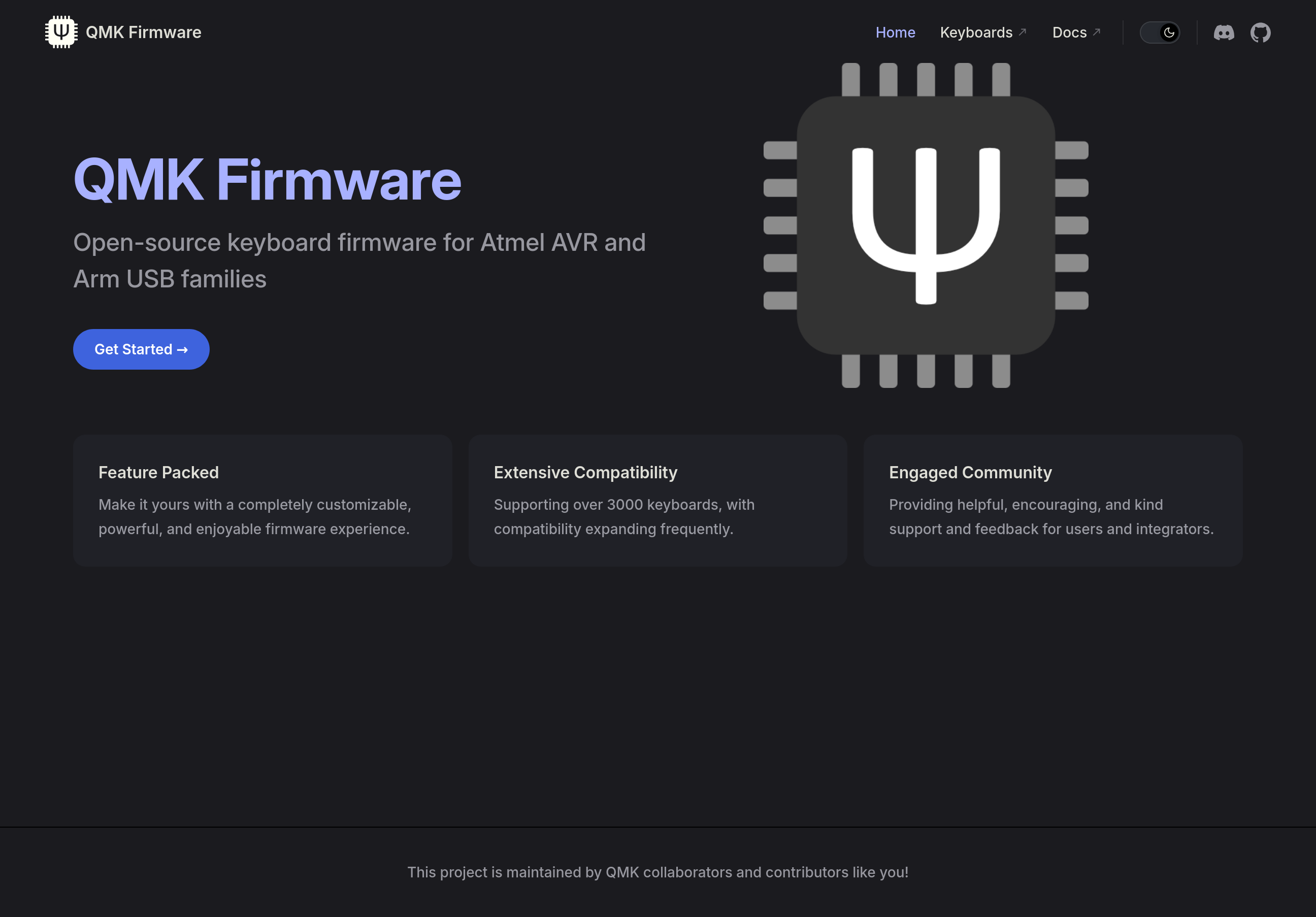Open the Docs nav link
This screenshot has width=1316, height=917.
coord(1069,32)
